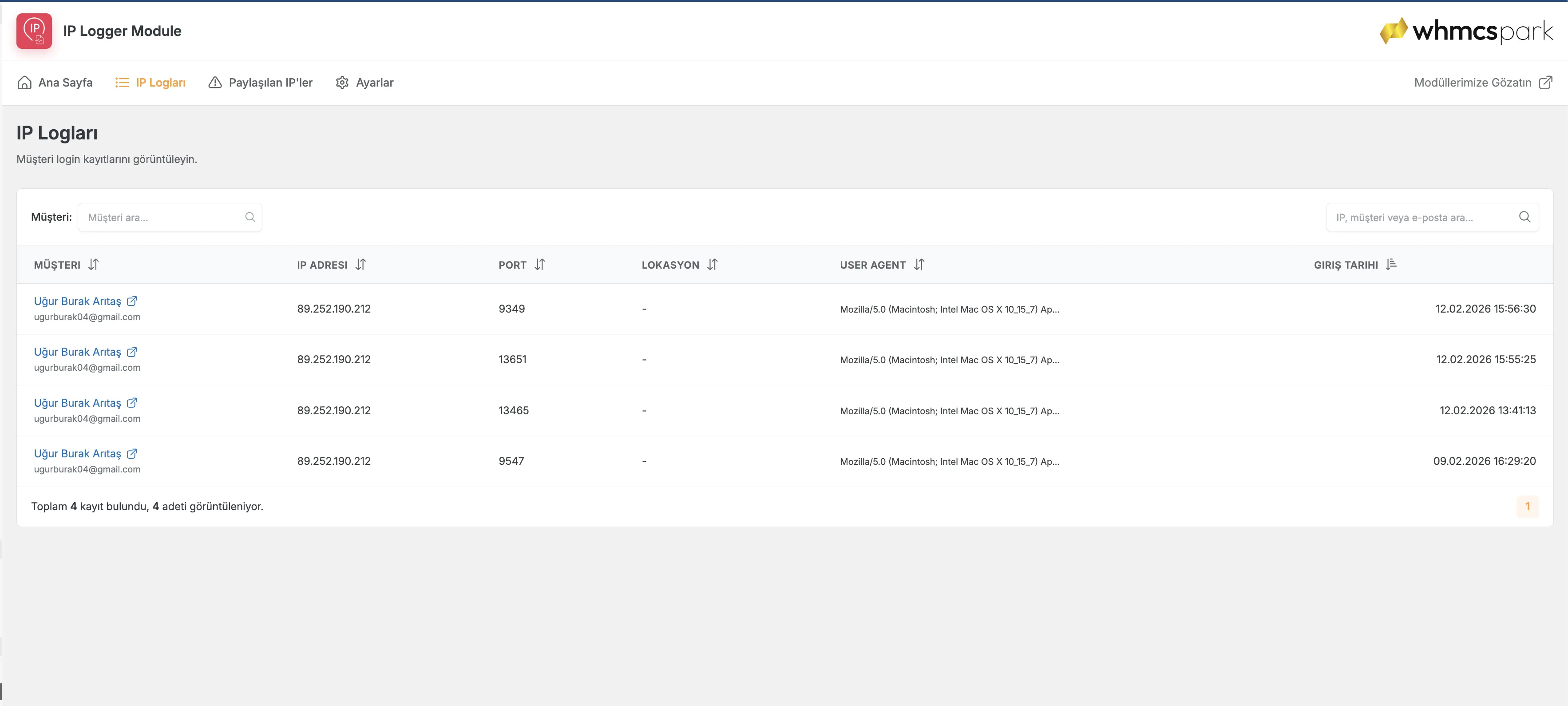Viewport: 1568px width, 706px height.
Task: Toggle GIRIŞ TARIHI sort order icon
Action: point(1391,265)
